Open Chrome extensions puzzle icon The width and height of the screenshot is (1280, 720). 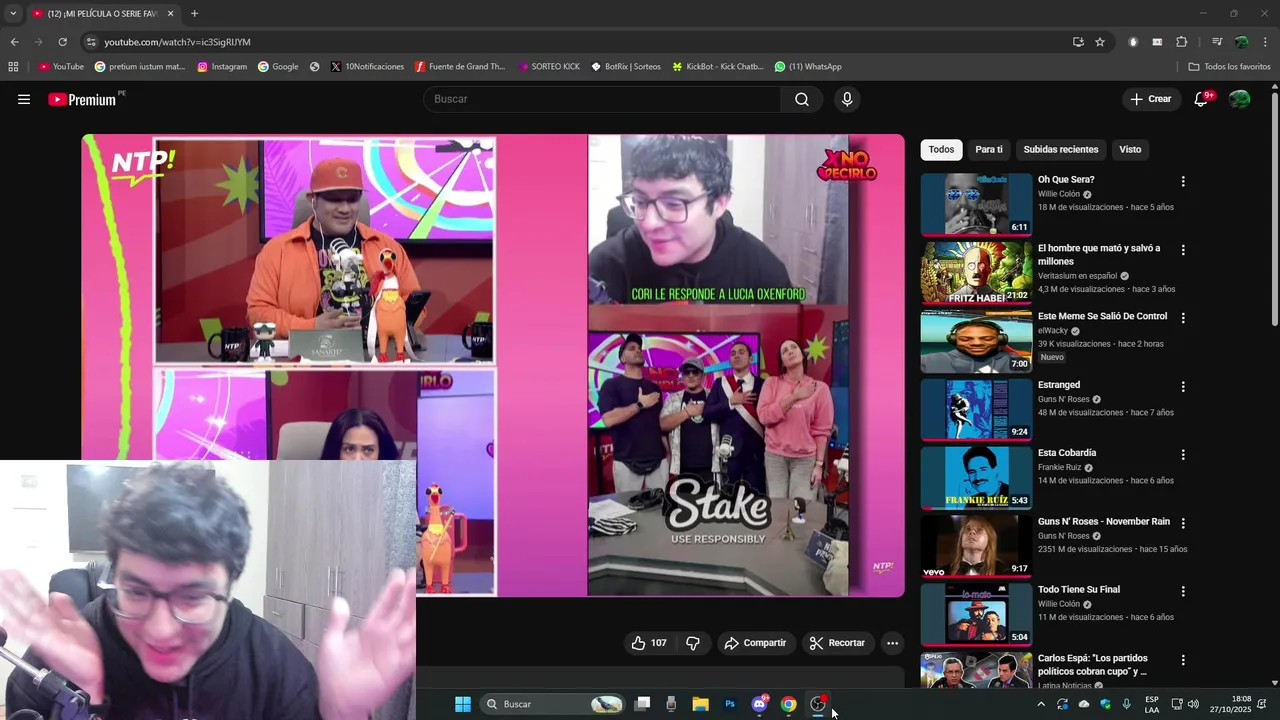point(1182,42)
